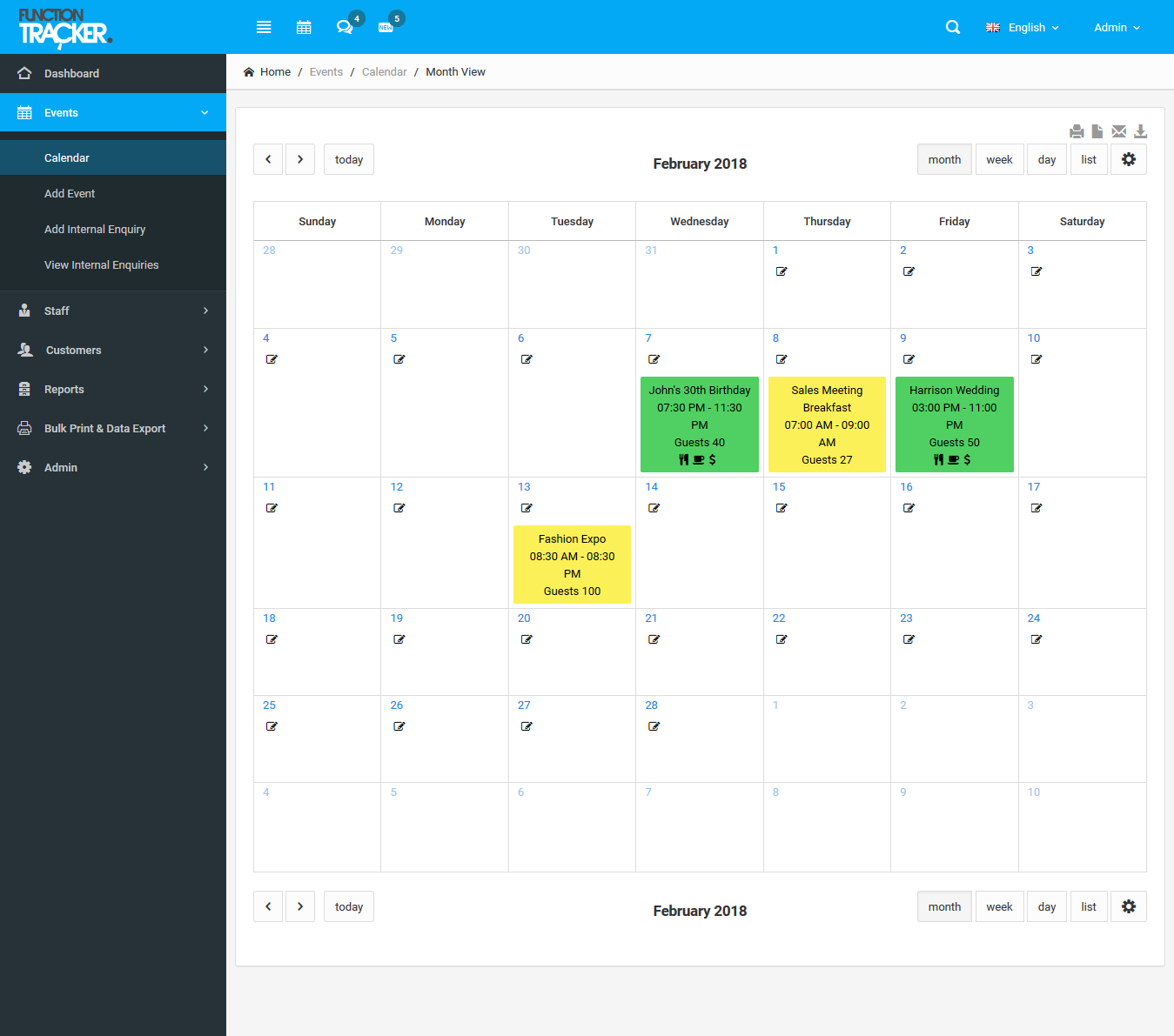Switch to day view at top
The image size is (1174, 1036).
(1047, 159)
